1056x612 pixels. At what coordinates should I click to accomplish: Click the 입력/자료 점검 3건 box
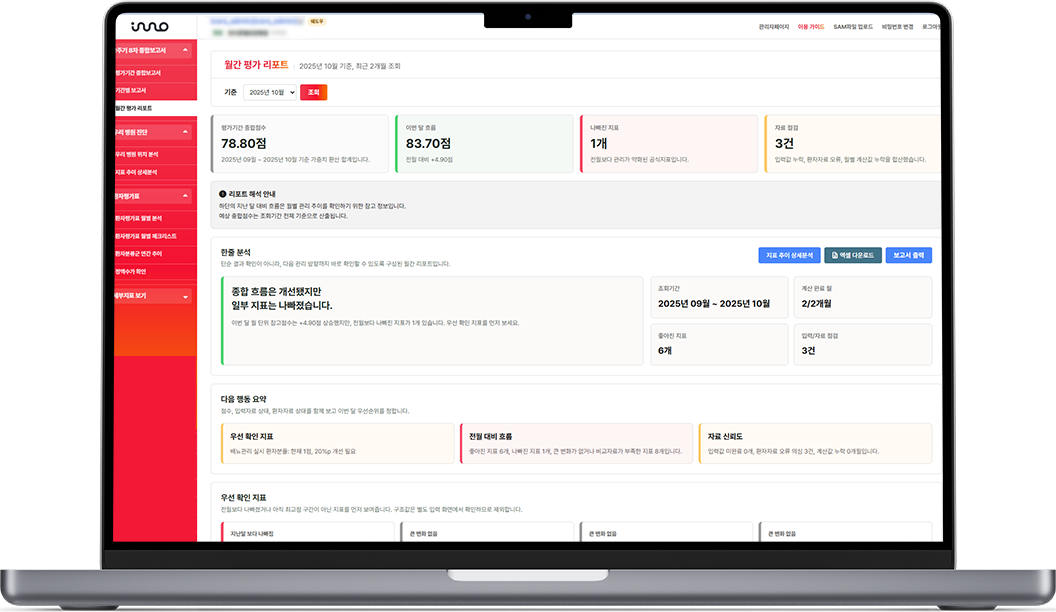863,344
